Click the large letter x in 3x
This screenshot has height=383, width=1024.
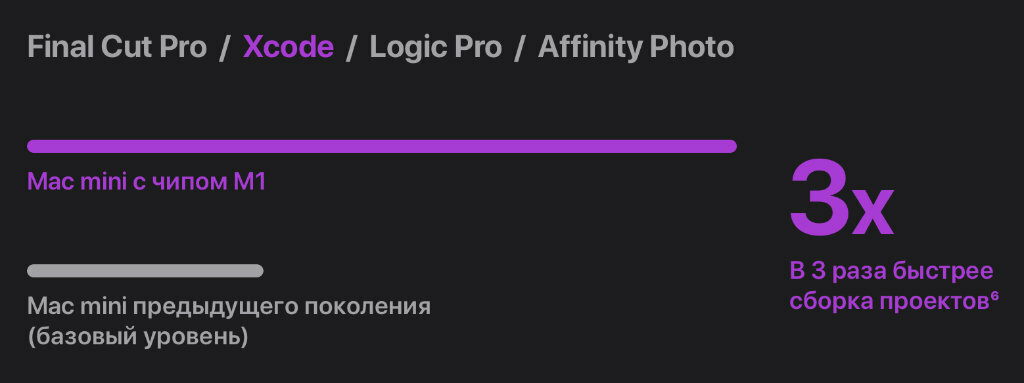pyautogui.click(x=872, y=211)
